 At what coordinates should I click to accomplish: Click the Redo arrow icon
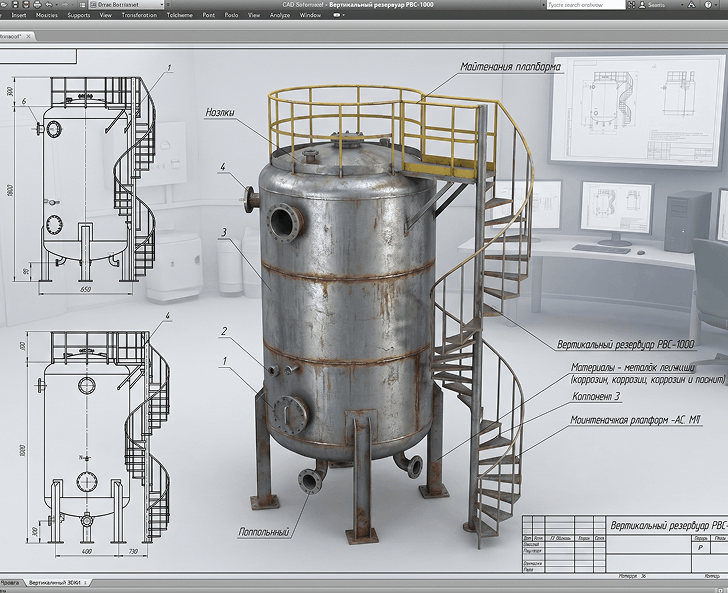[x=66, y=5]
